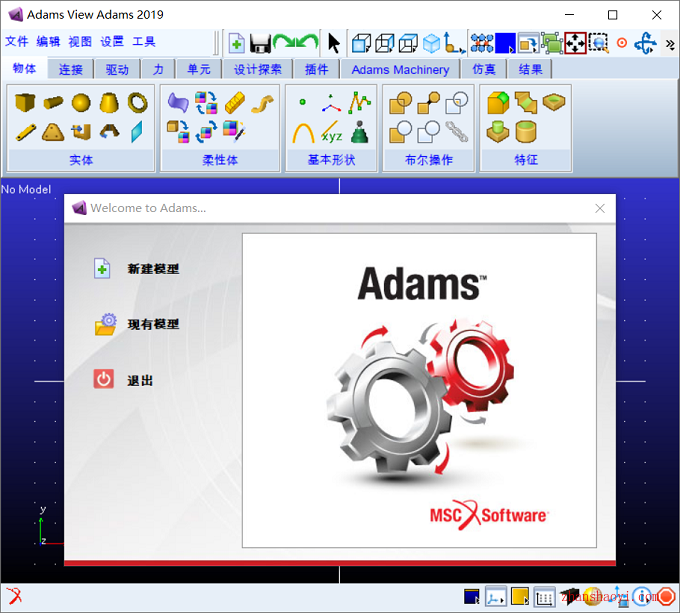The width and height of the screenshot is (680, 613).
Task: Click the Redo green arrow
Action: [284, 43]
